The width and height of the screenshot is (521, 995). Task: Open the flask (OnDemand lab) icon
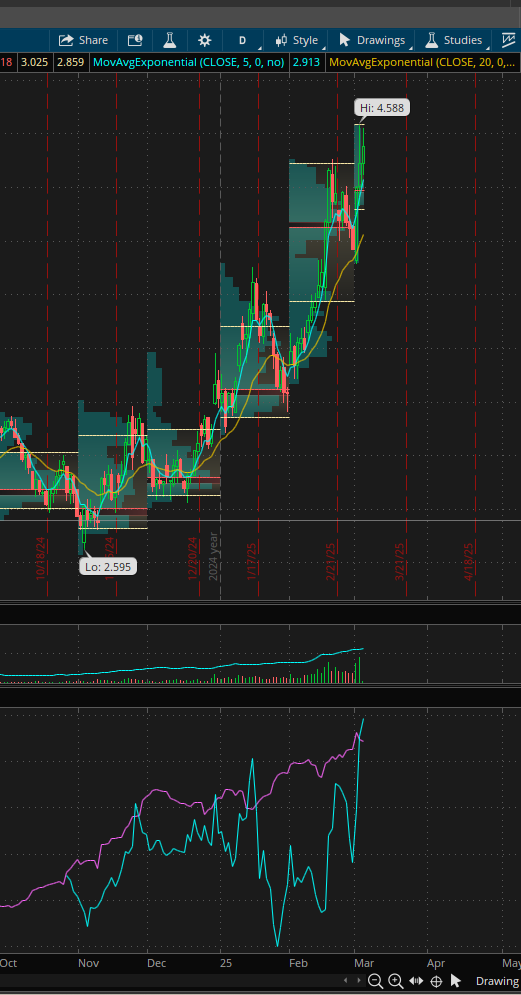(x=169, y=40)
